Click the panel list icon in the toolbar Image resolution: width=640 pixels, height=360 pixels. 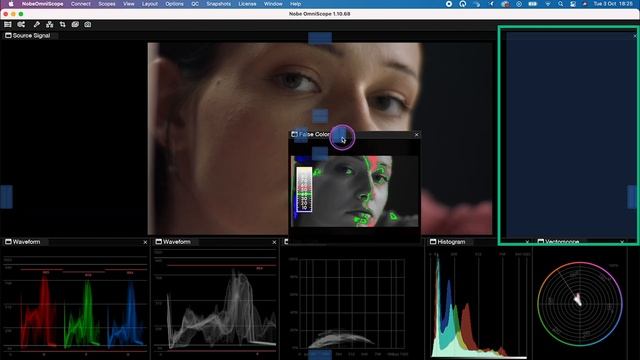click(x=8, y=24)
